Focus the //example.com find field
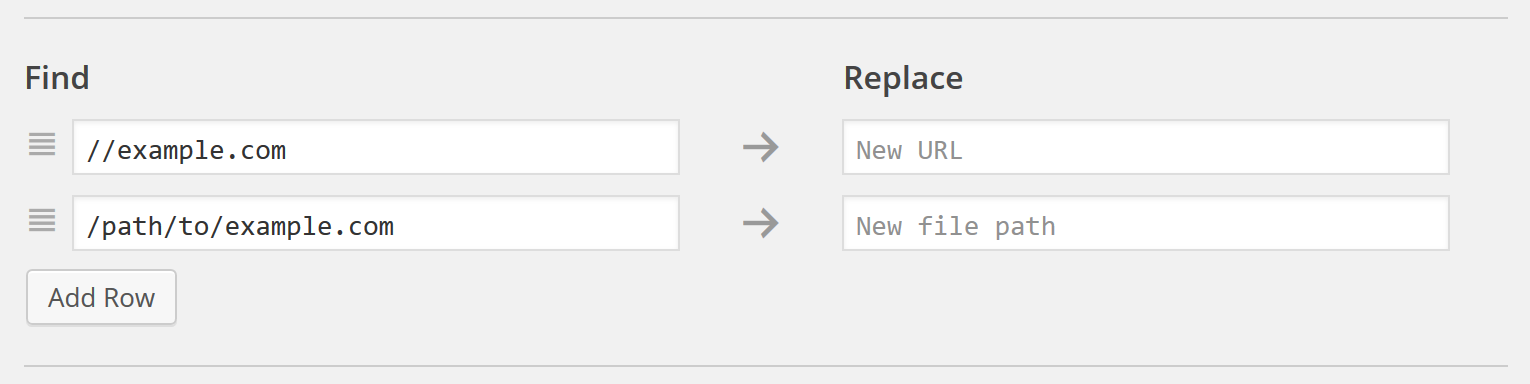1530x384 pixels. coord(376,147)
